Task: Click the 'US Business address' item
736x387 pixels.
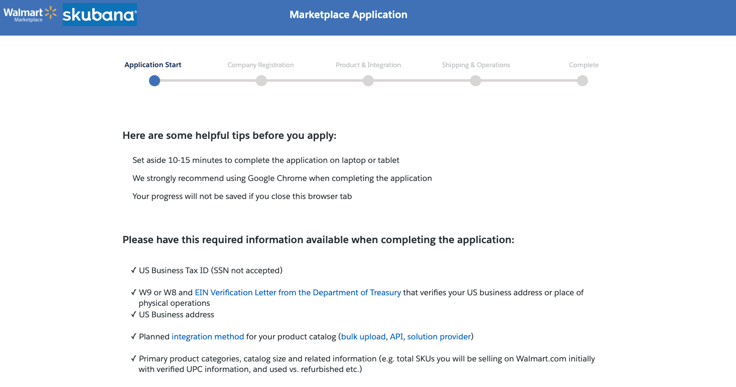Action: (x=176, y=315)
